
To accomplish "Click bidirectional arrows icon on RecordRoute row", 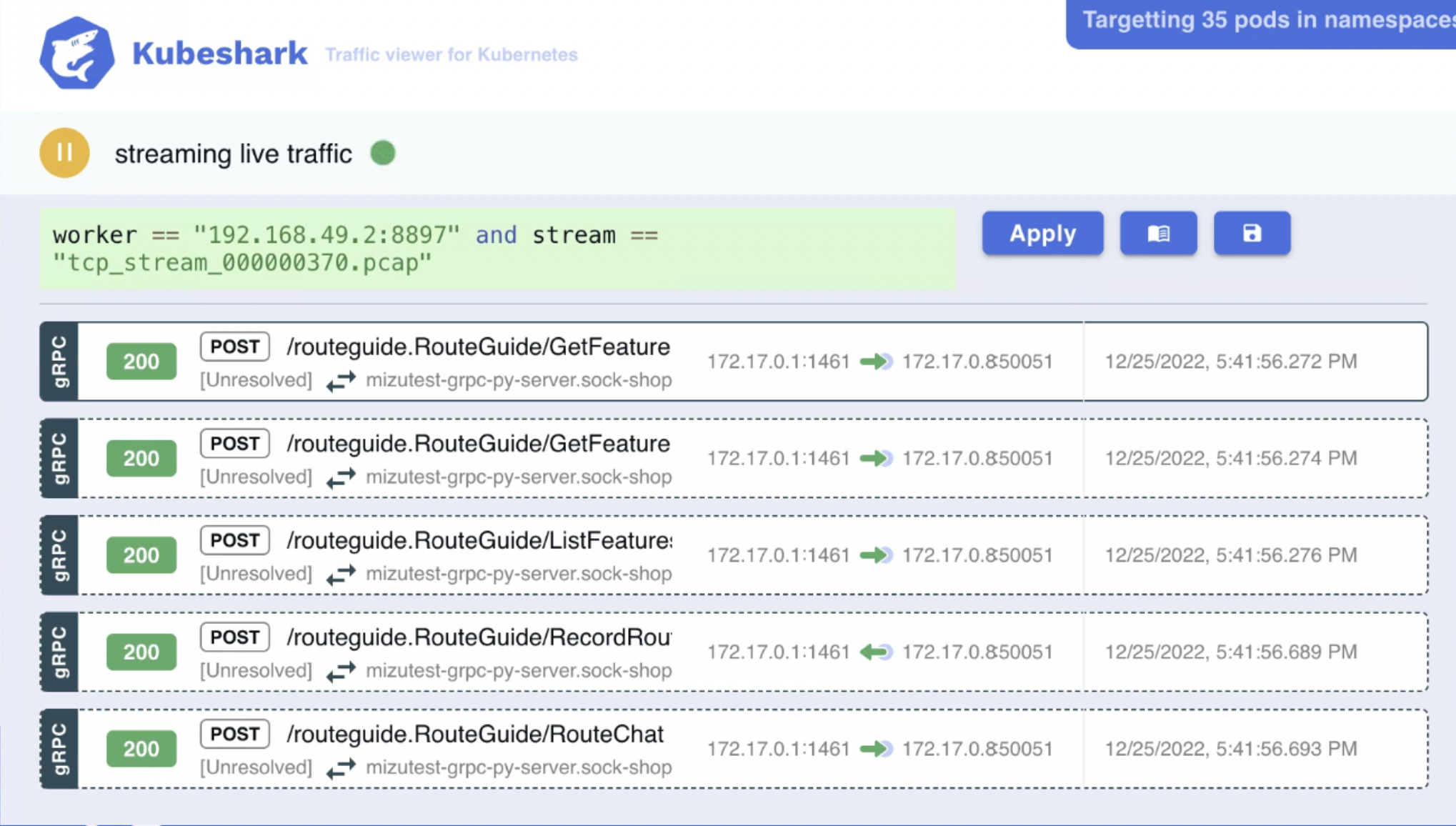I will tap(341, 671).
